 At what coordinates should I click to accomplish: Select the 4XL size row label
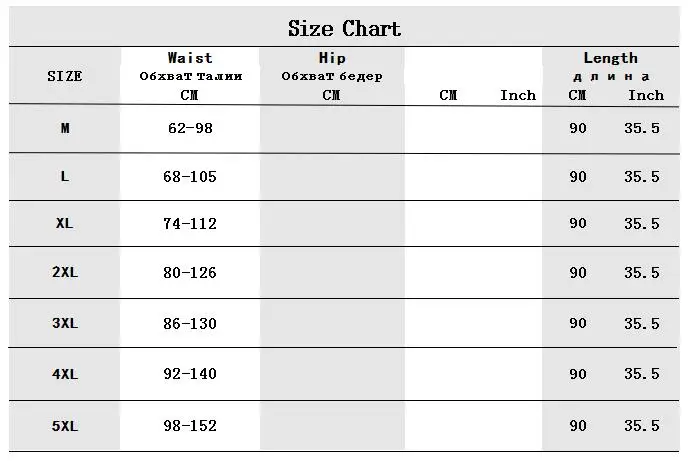65,374
